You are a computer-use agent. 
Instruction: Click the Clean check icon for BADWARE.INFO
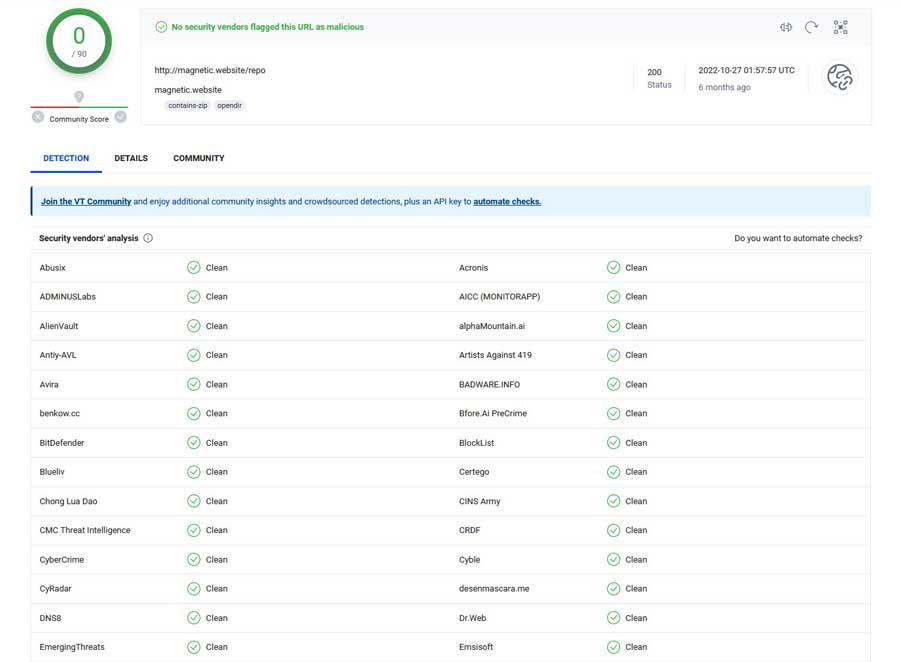point(614,384)
